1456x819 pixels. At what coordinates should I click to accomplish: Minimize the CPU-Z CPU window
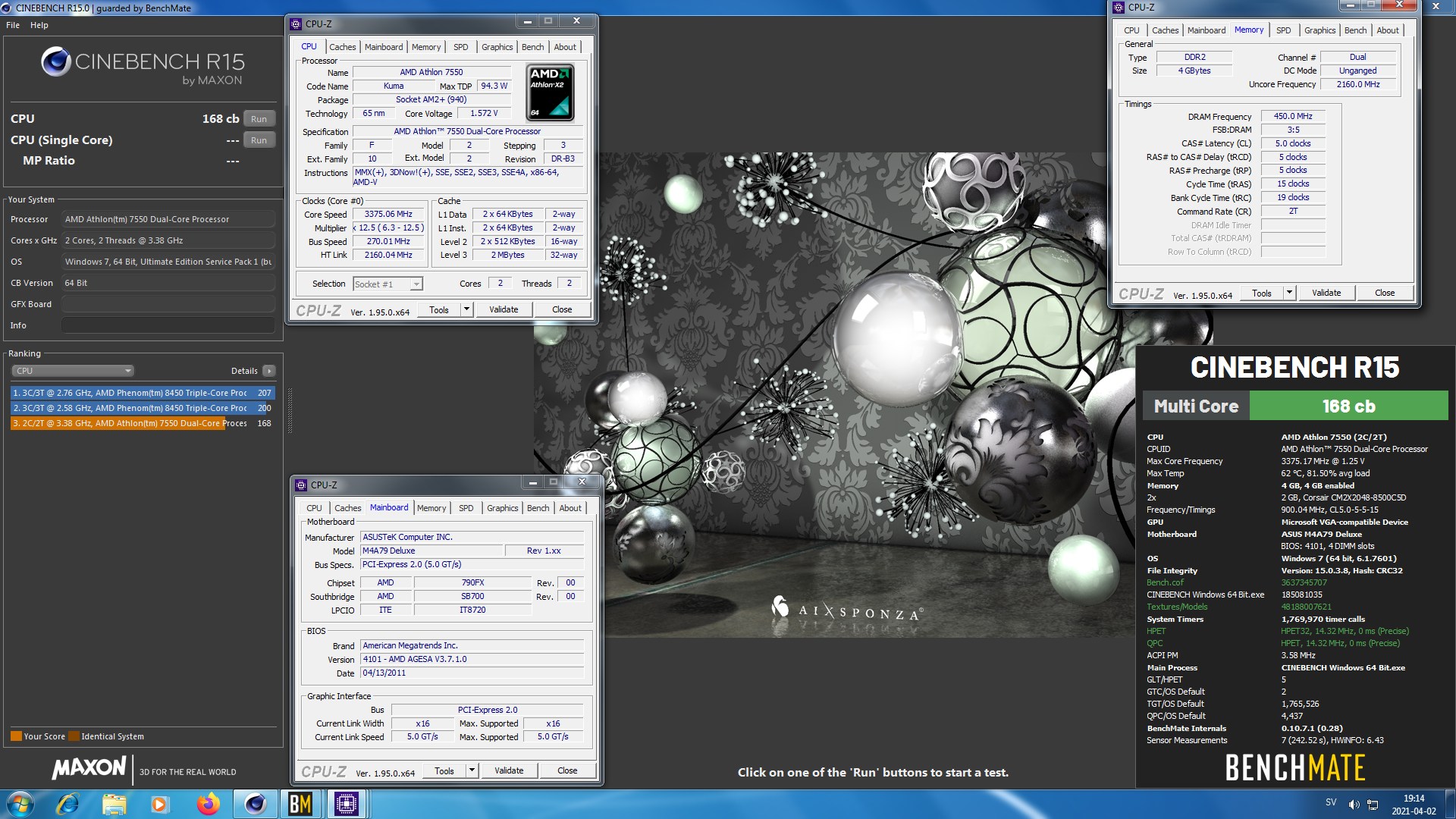pos(527,21)
